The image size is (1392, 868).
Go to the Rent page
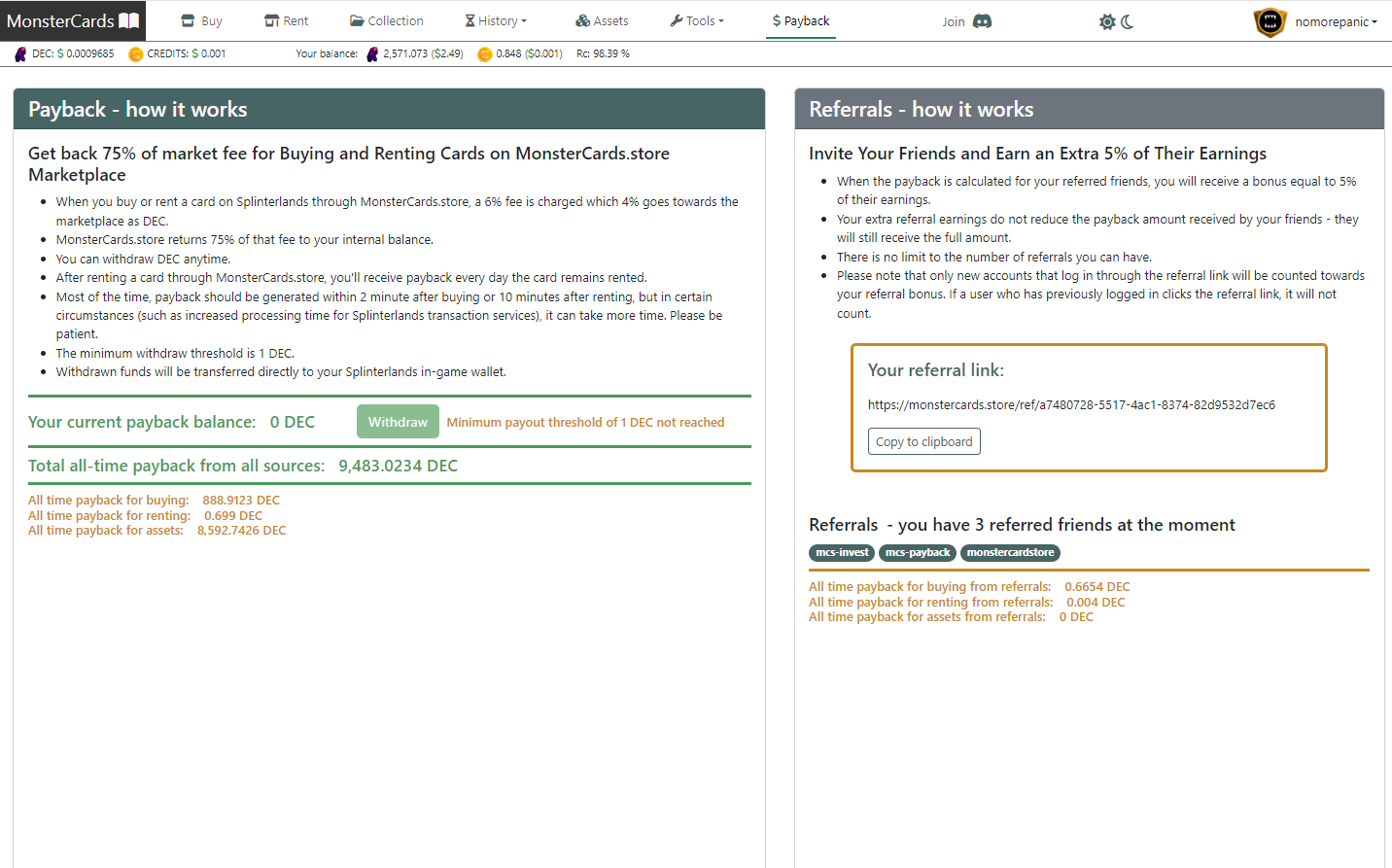tap(286, 20)
